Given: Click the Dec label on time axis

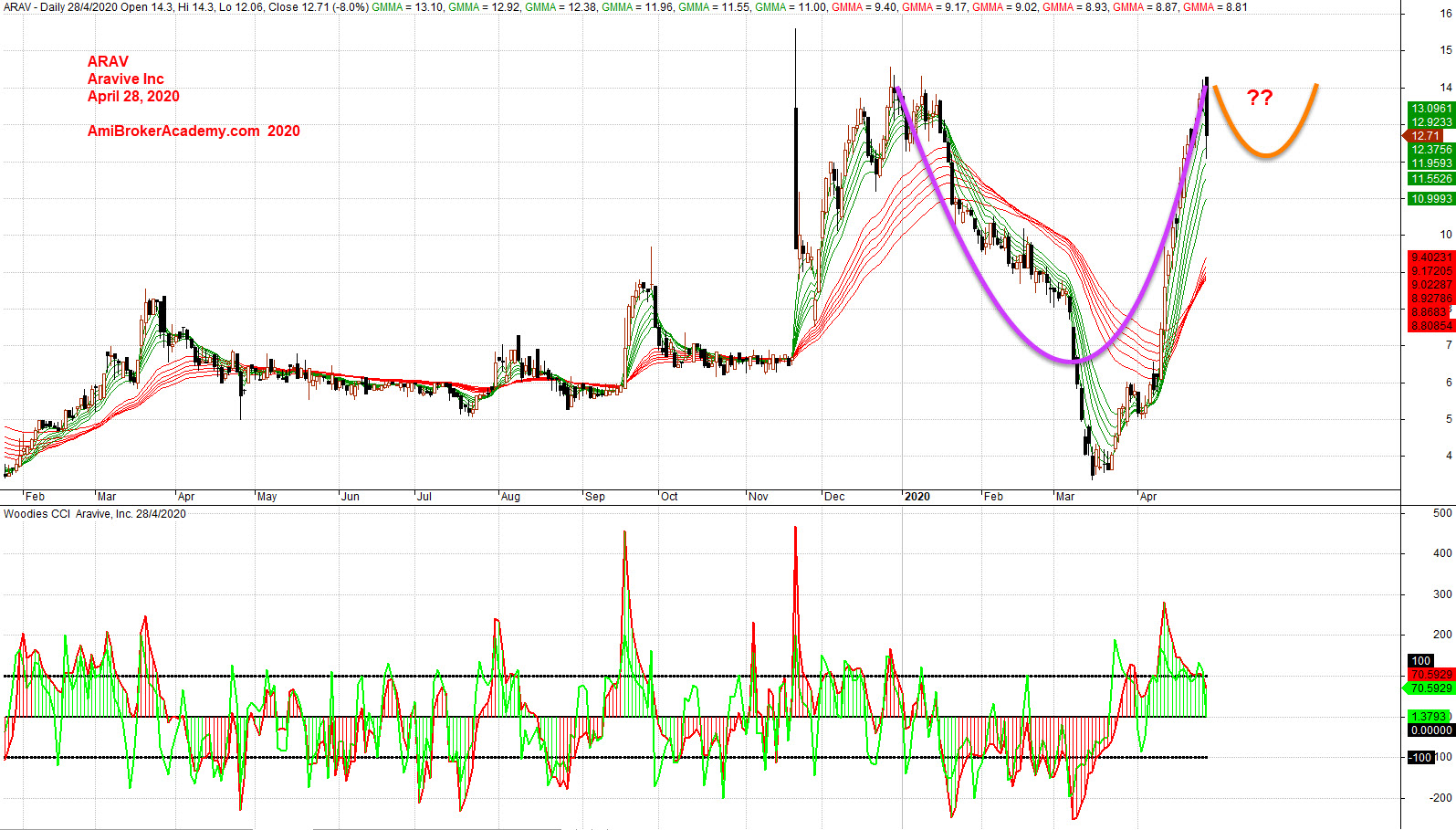Looking at the screenshot, I should [834, 497].
